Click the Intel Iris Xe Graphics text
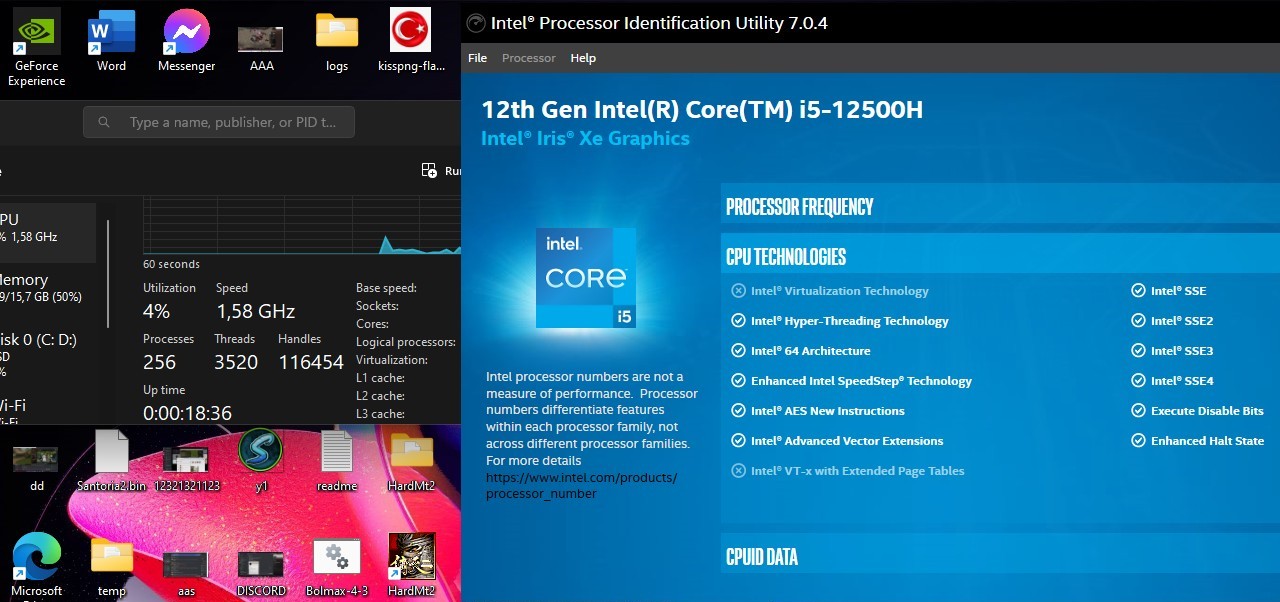The image size is (1280, 602). point(585,138)
